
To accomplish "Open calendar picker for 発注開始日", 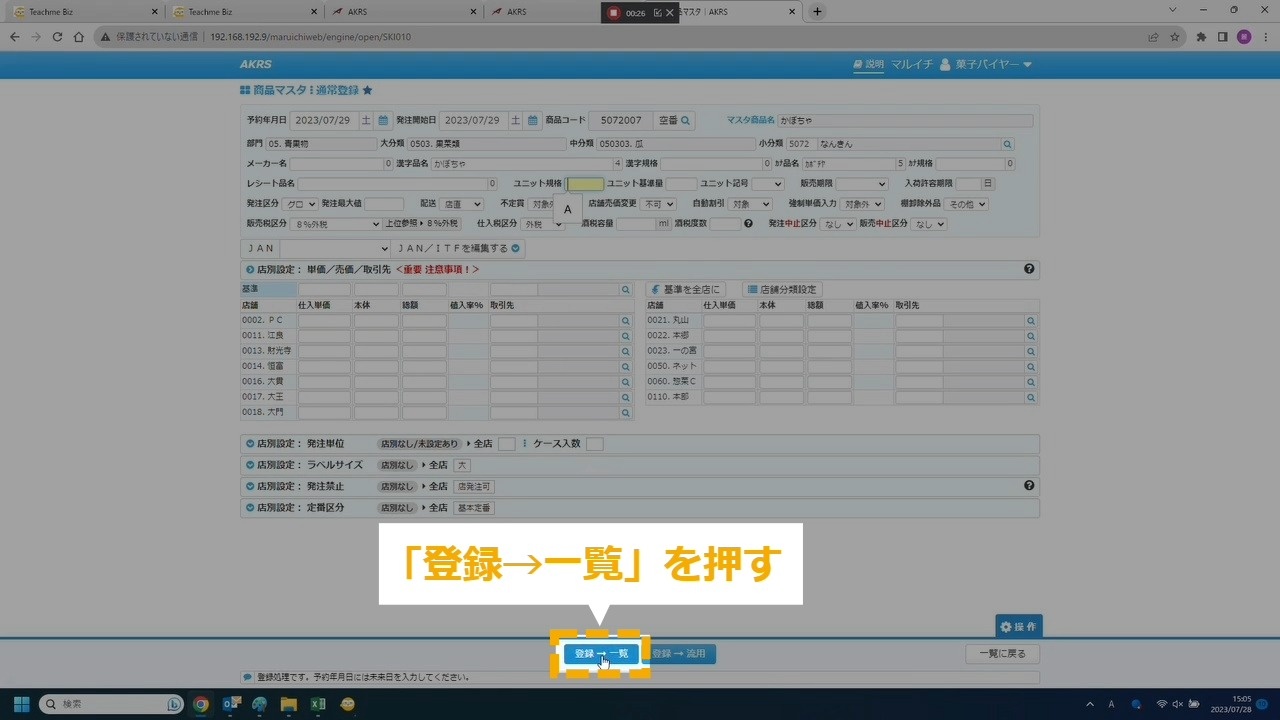I will coord(533,120).
